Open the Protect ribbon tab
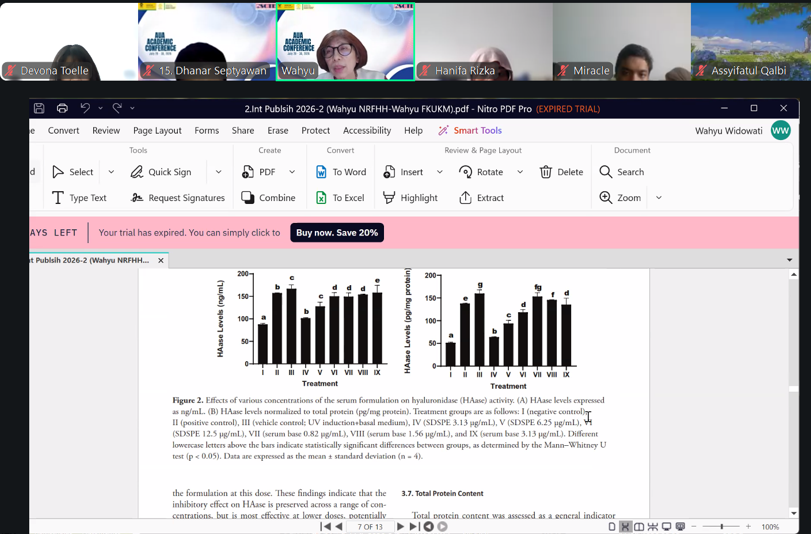Image resolution: width=811 pixels, height=534 pixels. (x=316, y=130)
